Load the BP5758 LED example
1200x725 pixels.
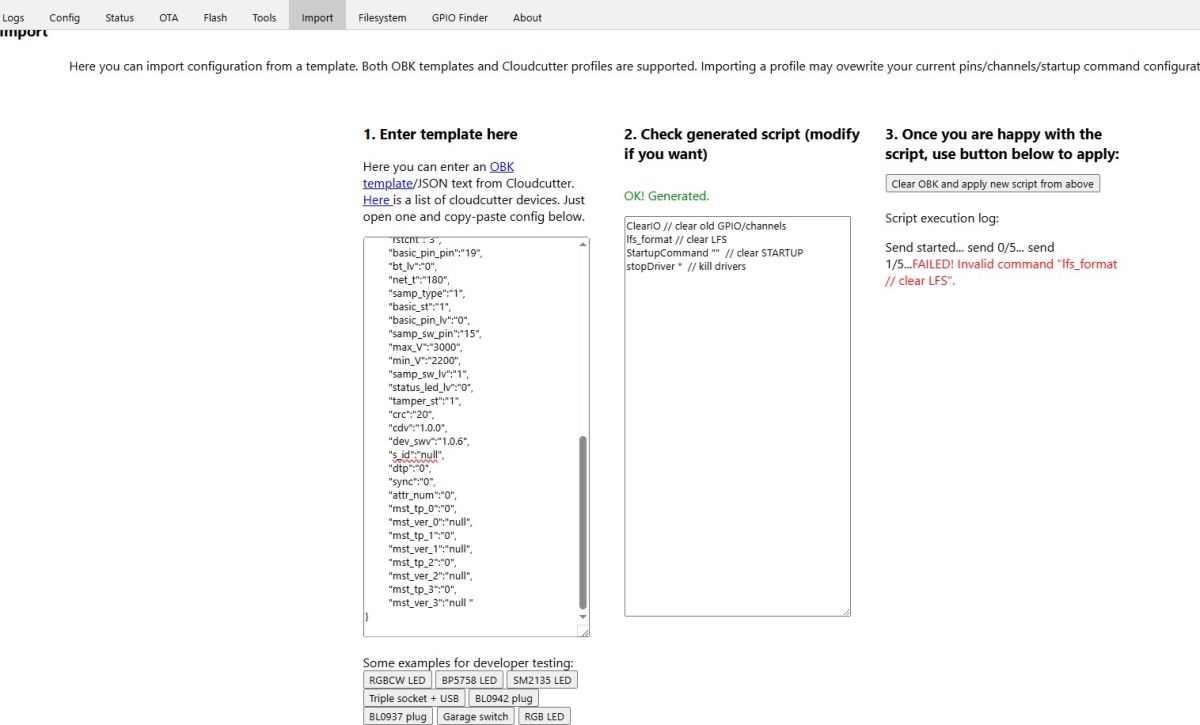coord(468,680)
